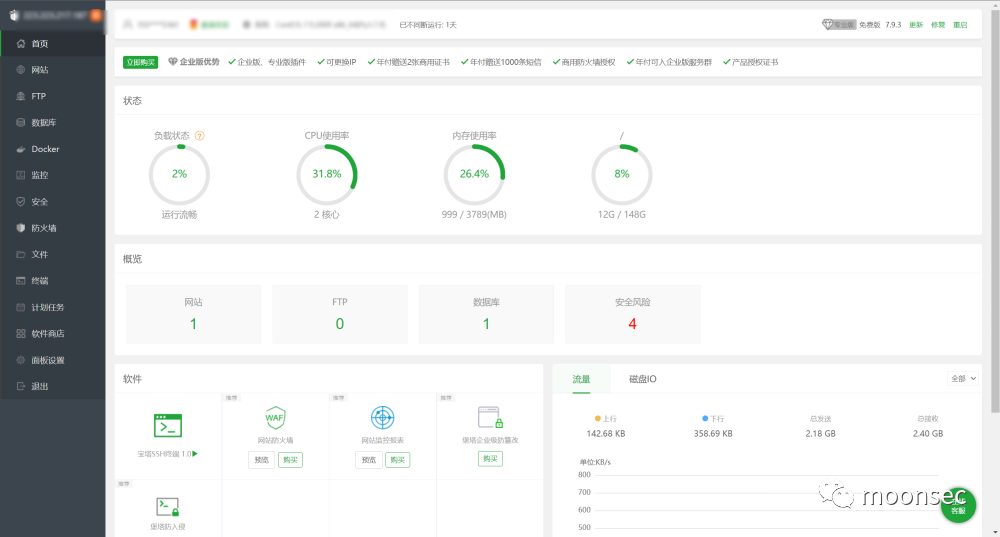This screenshot has height=537, width=1000.
Task: Toggle the blue 下行 legend item
Action: click(713, 418)
